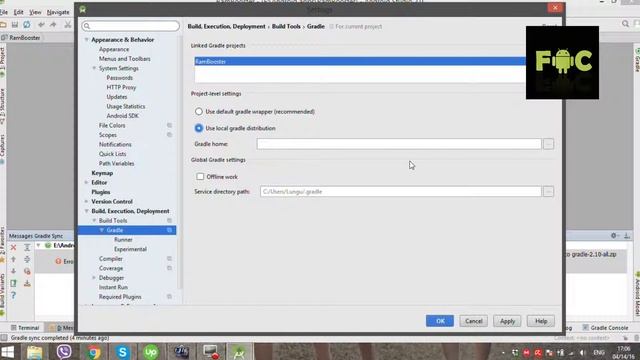Browse for Service directory path

pyautogui.click(x=548, y=191)
